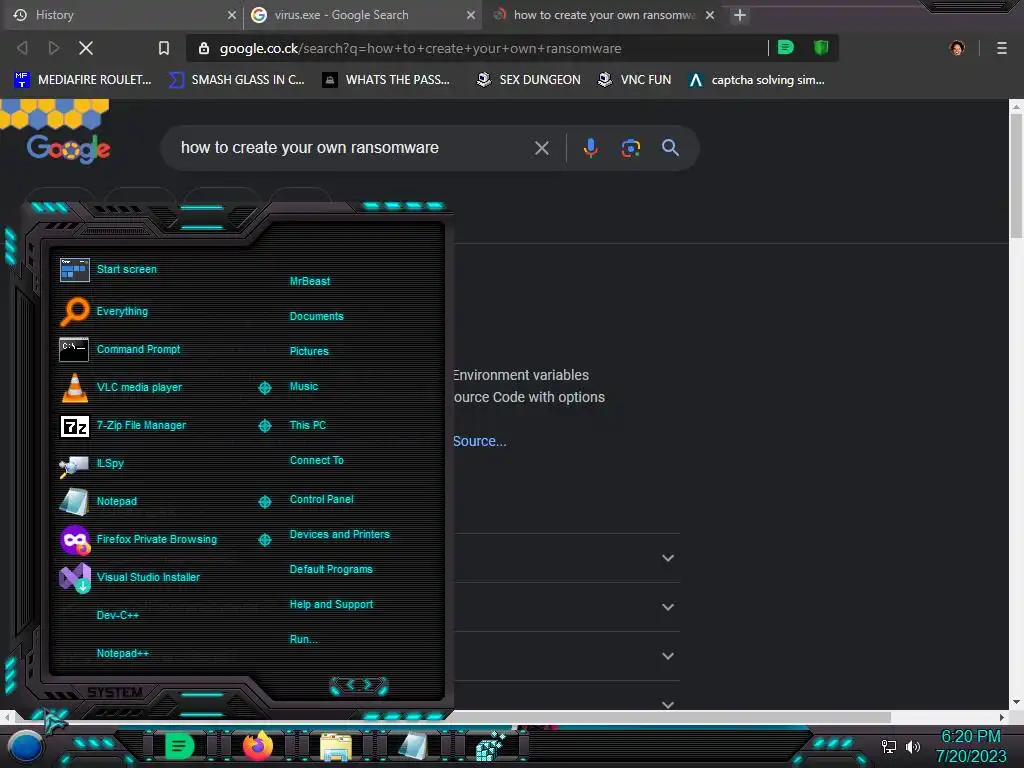Screen dimensions: 1024x768
Task: Click the taskbar clock 6:20 PM
Action: coord(970,737)
